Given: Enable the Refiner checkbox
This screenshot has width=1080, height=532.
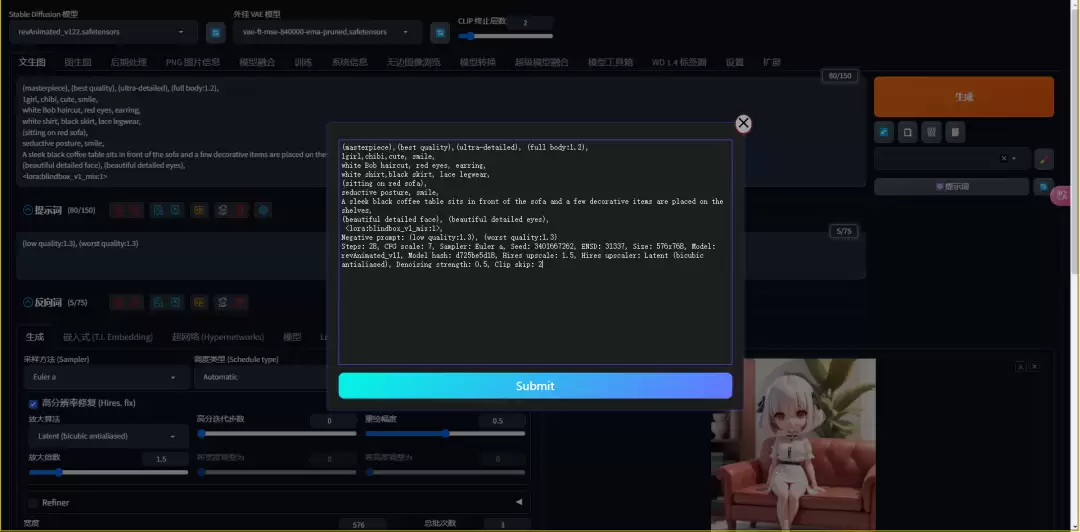Looking at the screenshot, I should coord(33,502).
